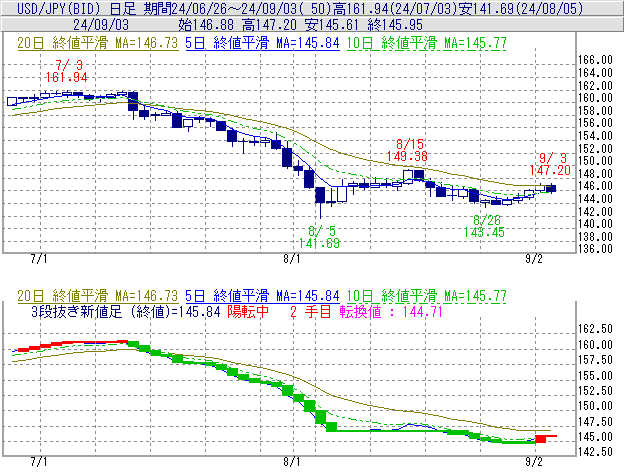Image resolution: width=624 pixels, height=475 pixels.
Task: Click the 安141.69(24/08/05) text in title bar
Action: point(521,8)
